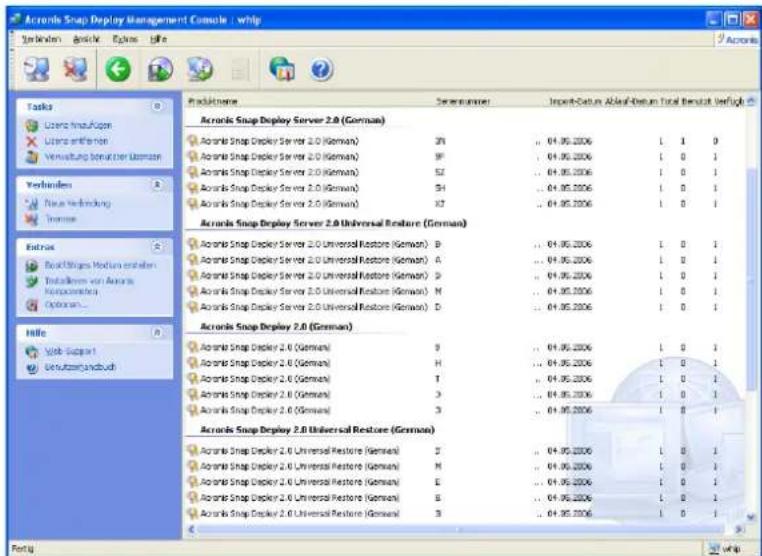Open Web-Support link in Hilfe panel
Screen dimensions: 762x556
tap(70, 351)
